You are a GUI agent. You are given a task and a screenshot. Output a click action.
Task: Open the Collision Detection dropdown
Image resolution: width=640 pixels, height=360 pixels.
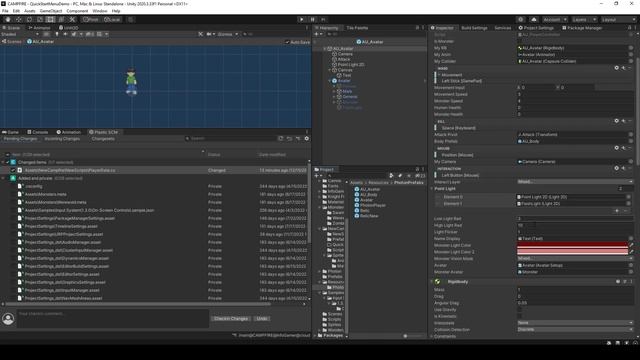[575, 329]
